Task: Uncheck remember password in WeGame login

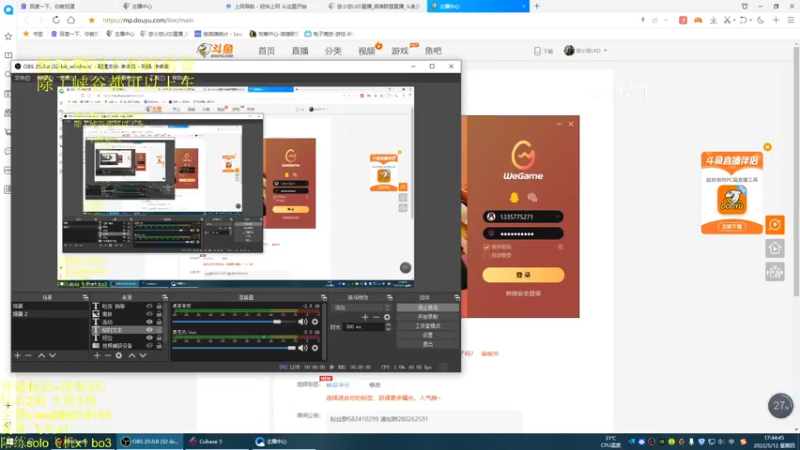Action: point(486,247)
